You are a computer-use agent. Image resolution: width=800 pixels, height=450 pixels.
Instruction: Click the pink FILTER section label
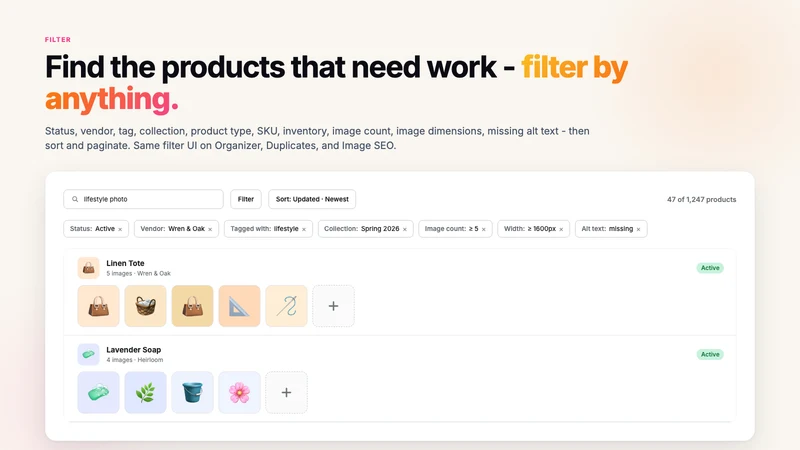[x=58, y=39]
